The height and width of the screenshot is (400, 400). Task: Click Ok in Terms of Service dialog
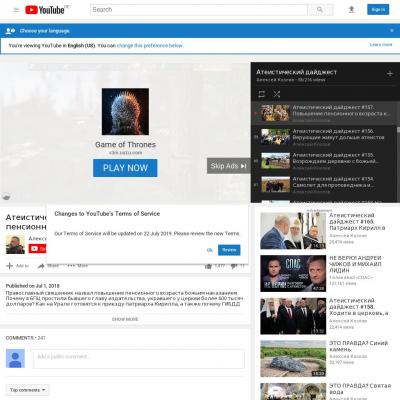210,250
